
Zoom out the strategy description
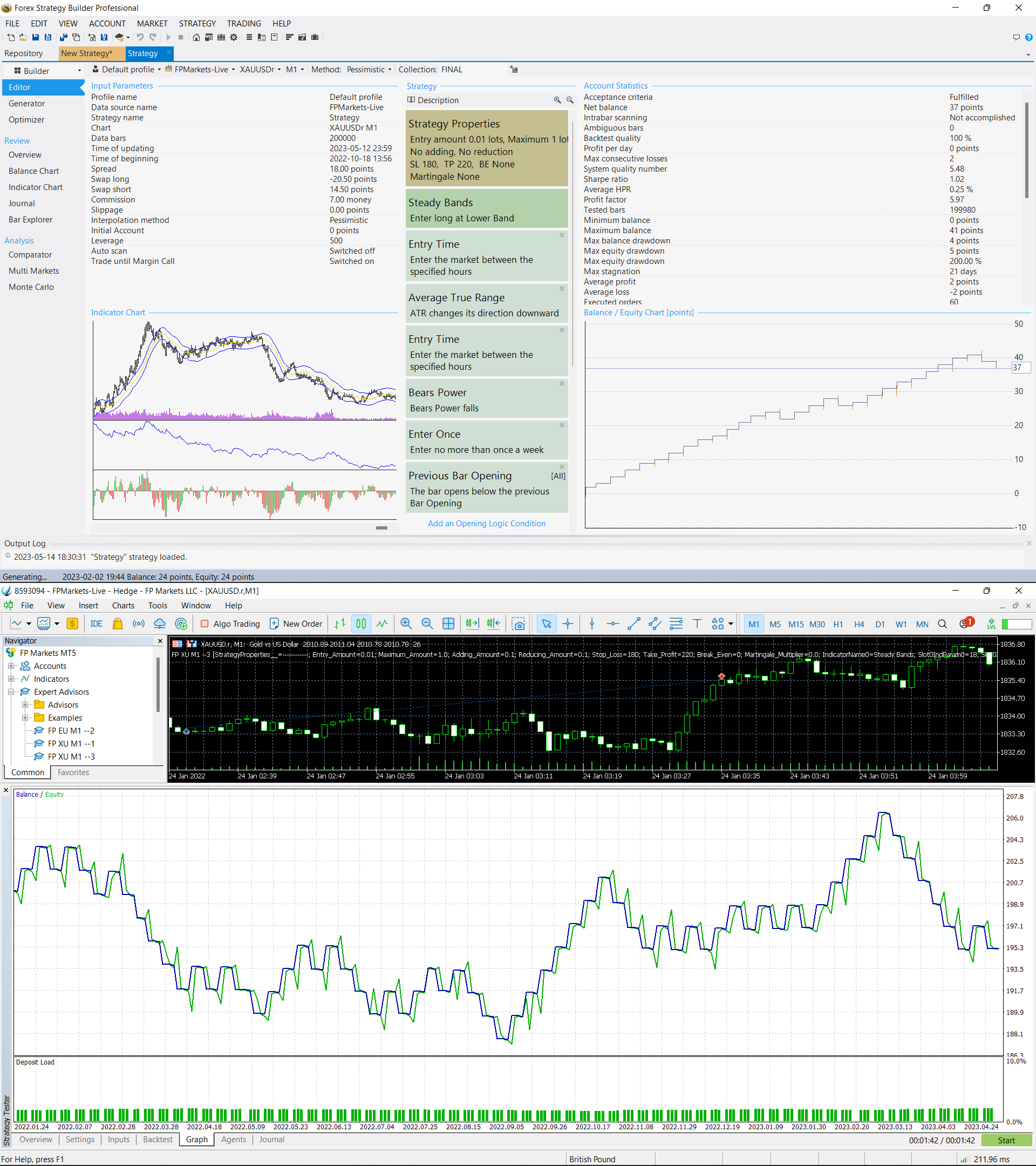[570, 100]
